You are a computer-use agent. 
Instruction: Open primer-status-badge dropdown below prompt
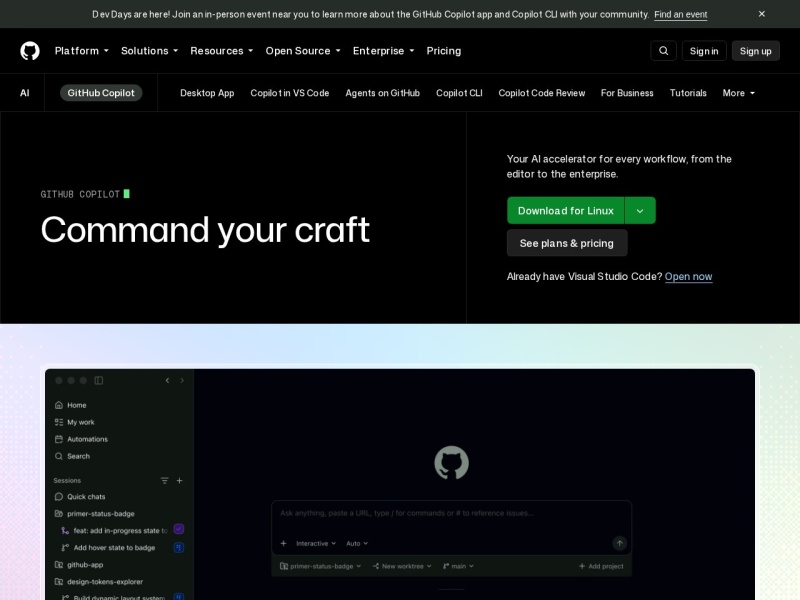pyautogui.click(x=320, y=566)
